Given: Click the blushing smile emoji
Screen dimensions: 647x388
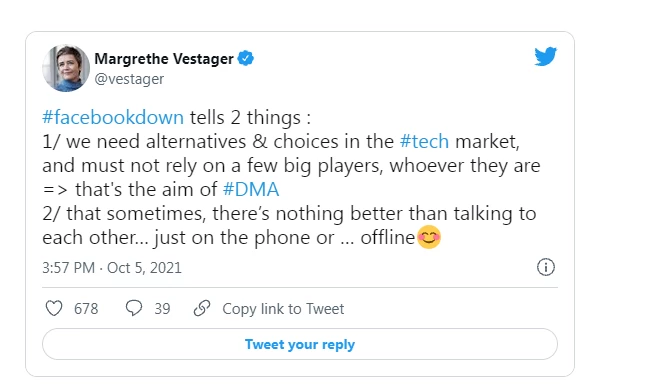Looking at the screenshot, I should 429,237.
